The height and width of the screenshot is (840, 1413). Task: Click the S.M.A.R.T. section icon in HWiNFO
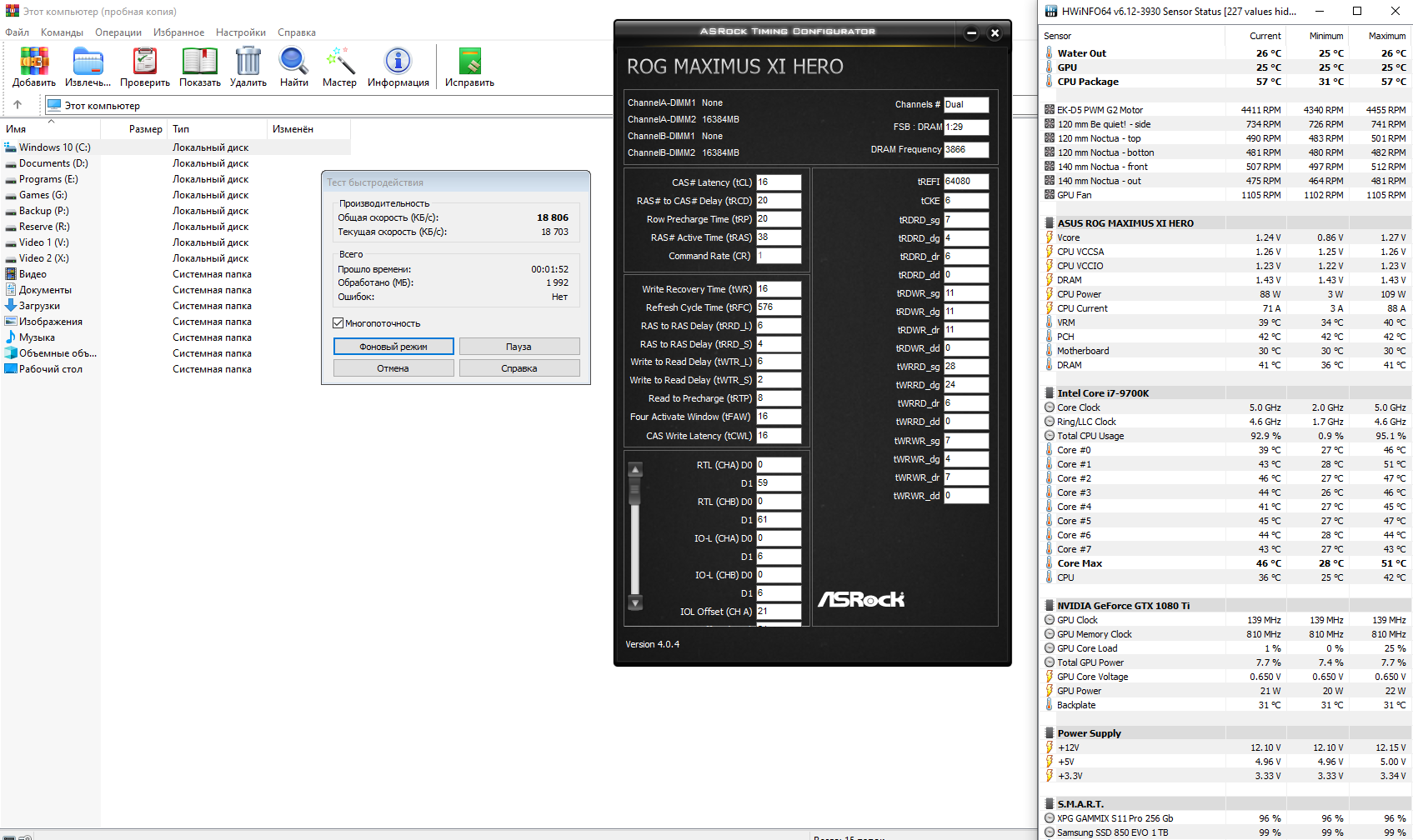click(x=1050, y=804)
